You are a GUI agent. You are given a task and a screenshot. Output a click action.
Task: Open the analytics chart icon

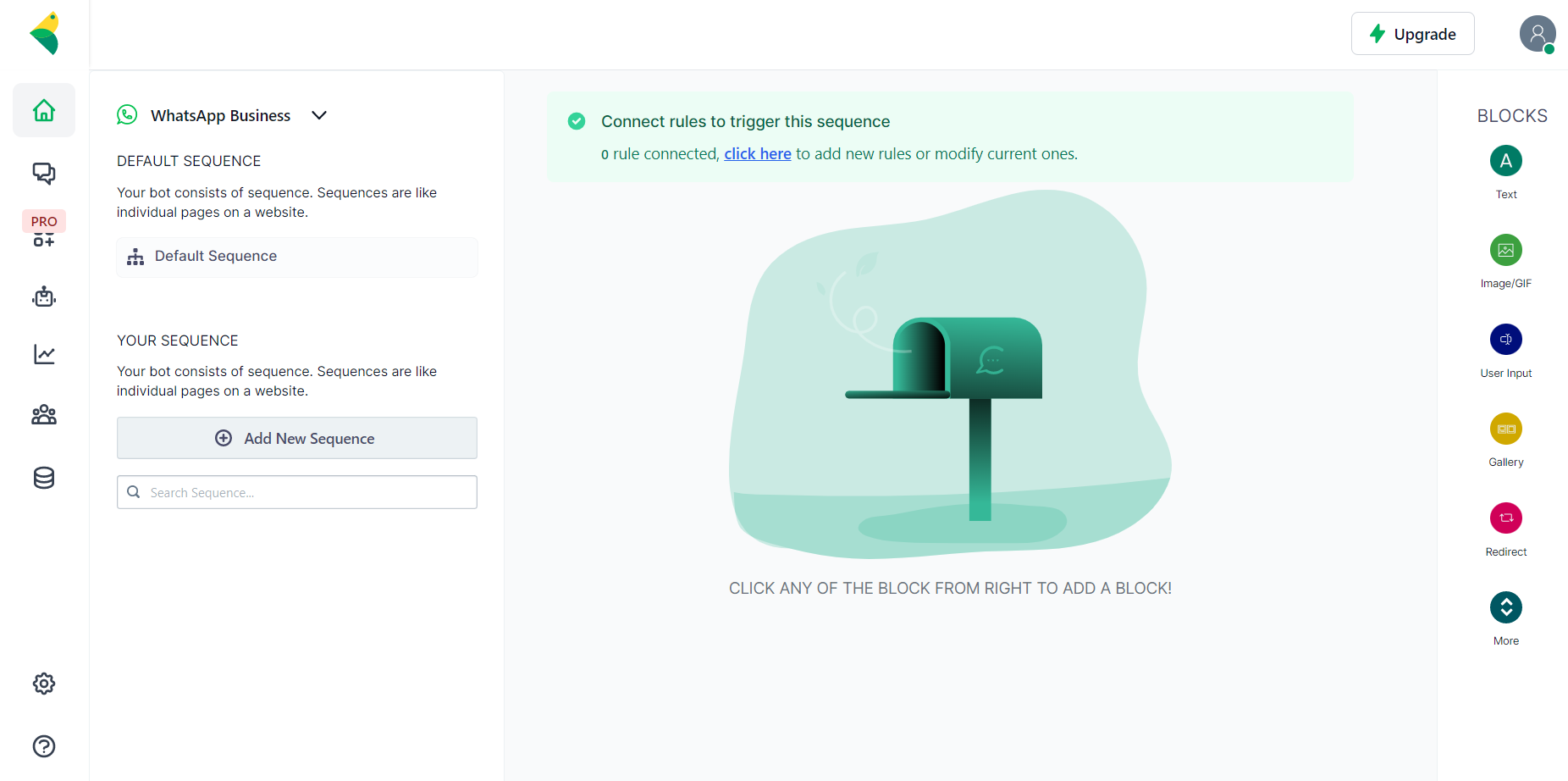44,354
